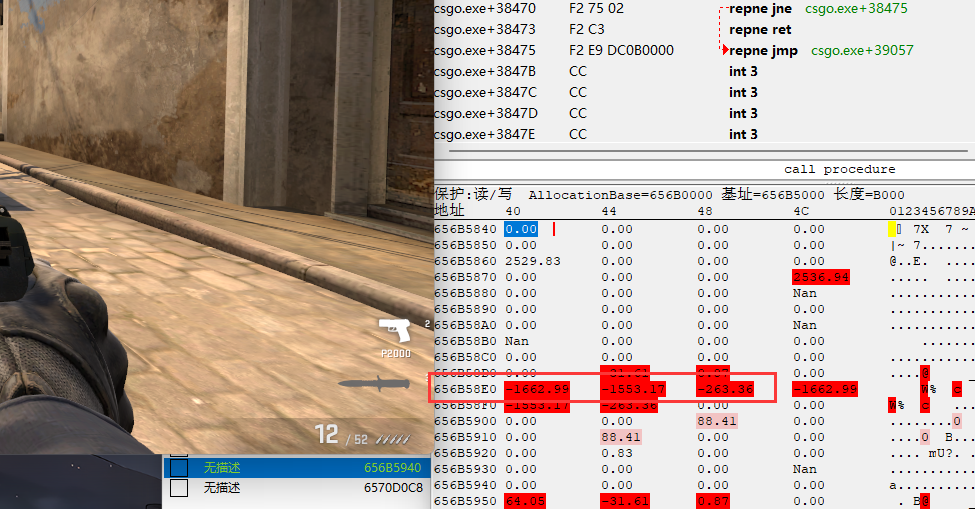The width and height of the screenshot is (975, 509).
Task: Tick the checkbox for address 656B5940
Action: [x=179, y=467]
